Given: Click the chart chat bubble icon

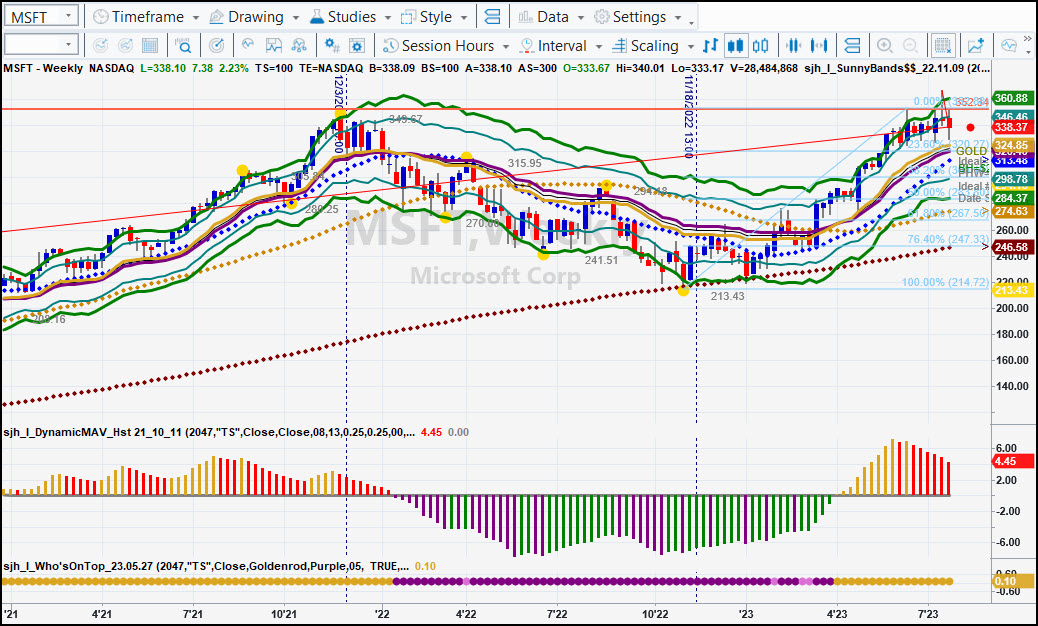Looking at the screenshot, I should coord(1009,46).
